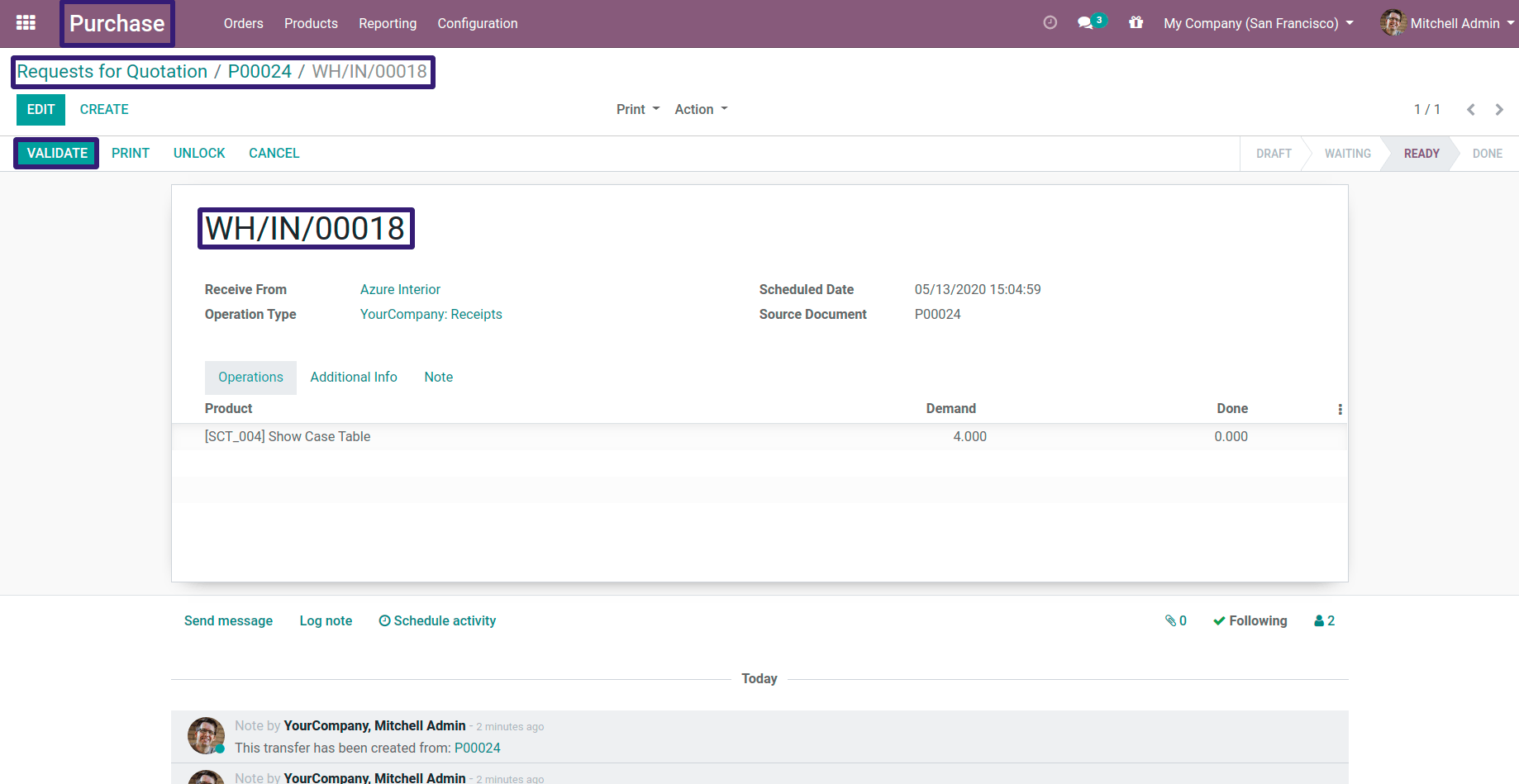Open P00024 link in transfer note
1519x784 pixels.
coord(478,748)
